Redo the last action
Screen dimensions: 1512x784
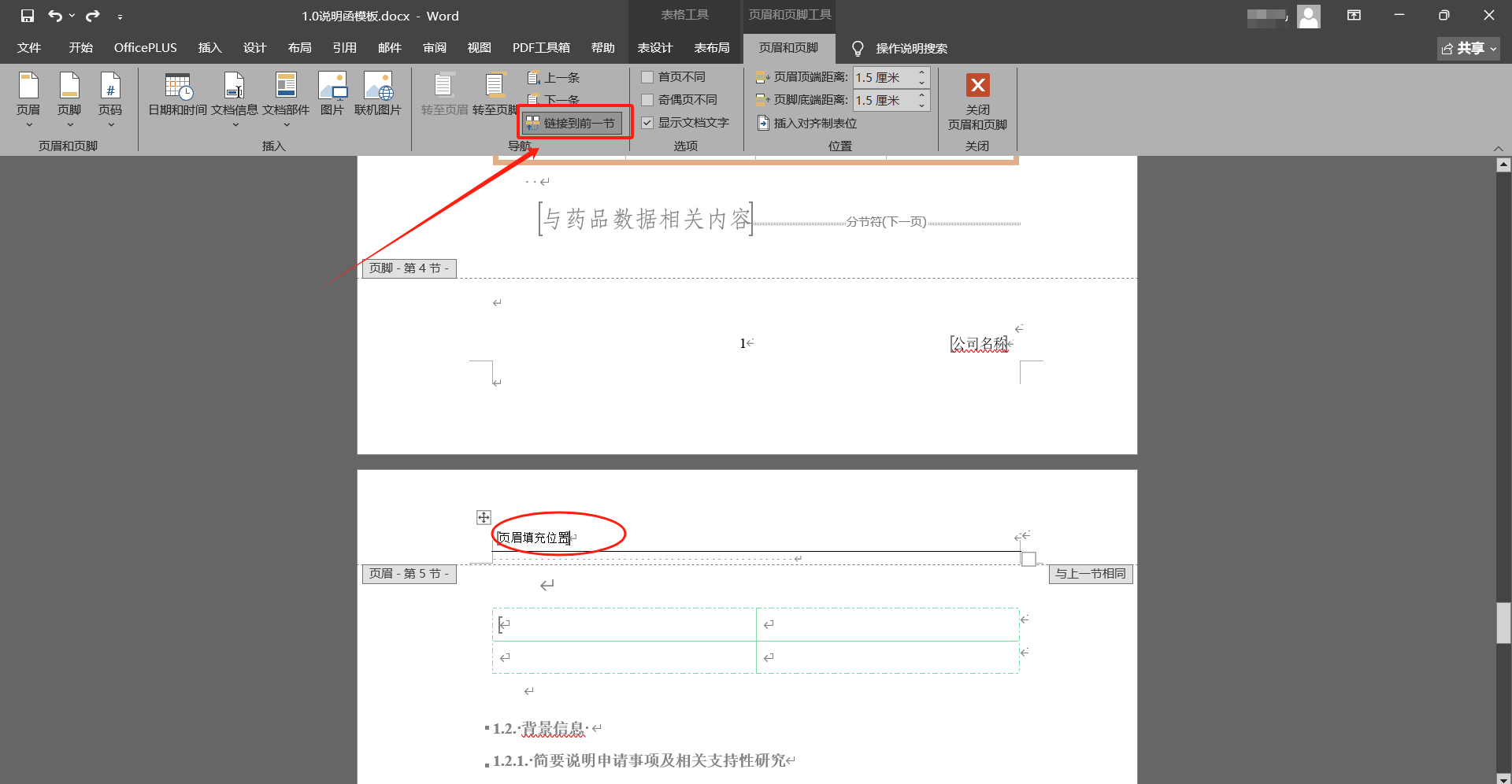(x=93, y=16)
